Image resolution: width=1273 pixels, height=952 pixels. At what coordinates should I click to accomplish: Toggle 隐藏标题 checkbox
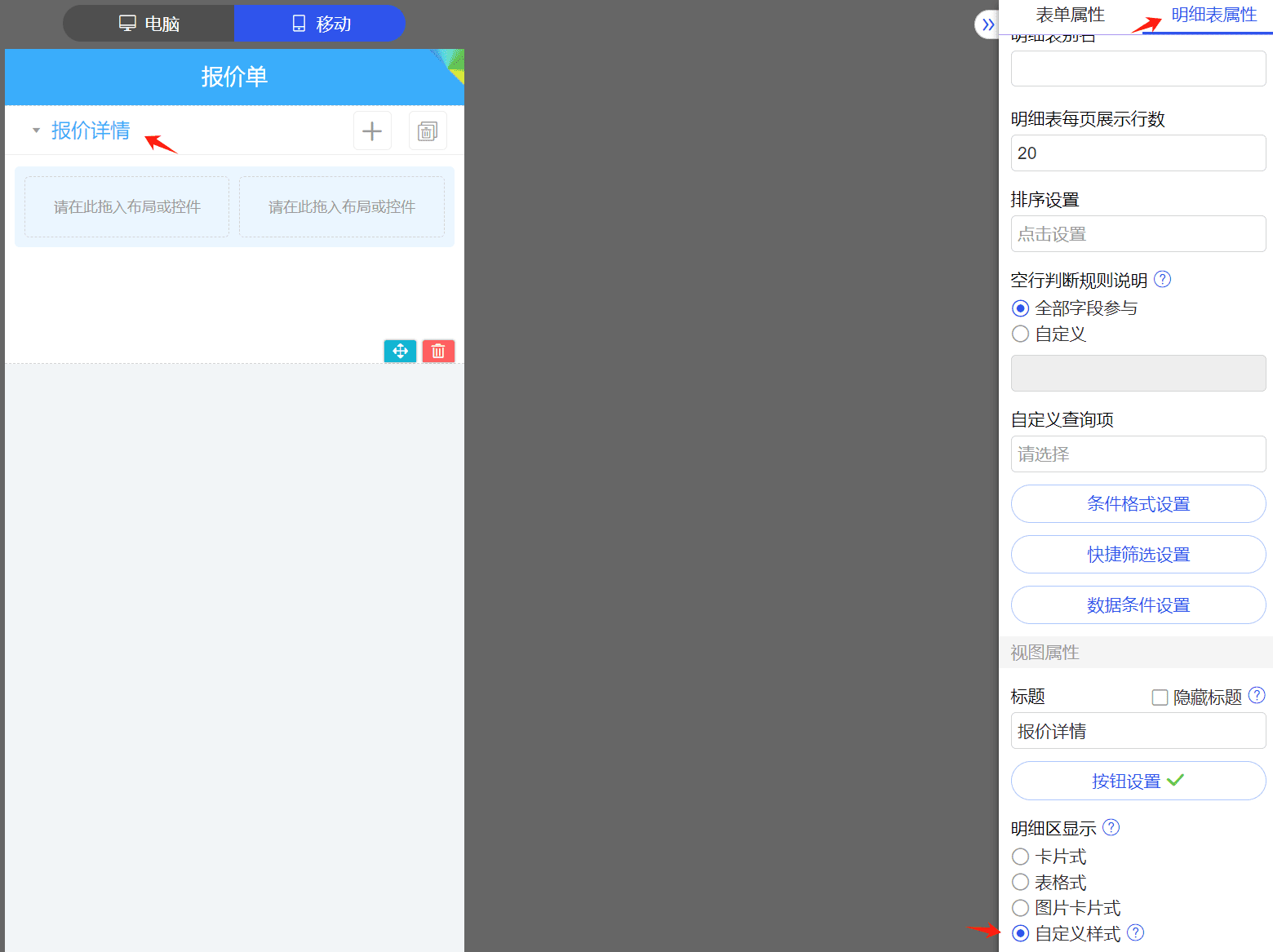[x=1160, y=697]
